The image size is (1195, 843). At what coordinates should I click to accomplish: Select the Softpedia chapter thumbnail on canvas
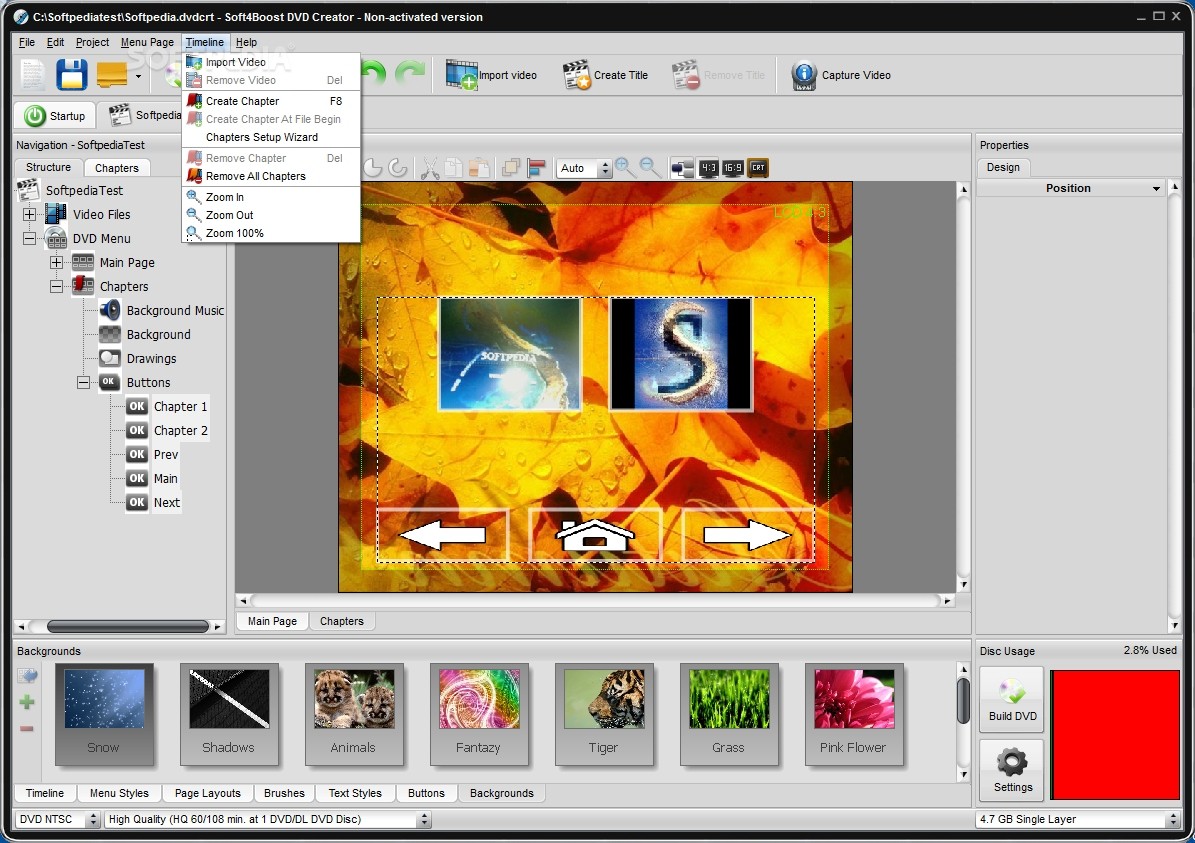point(510,354)
